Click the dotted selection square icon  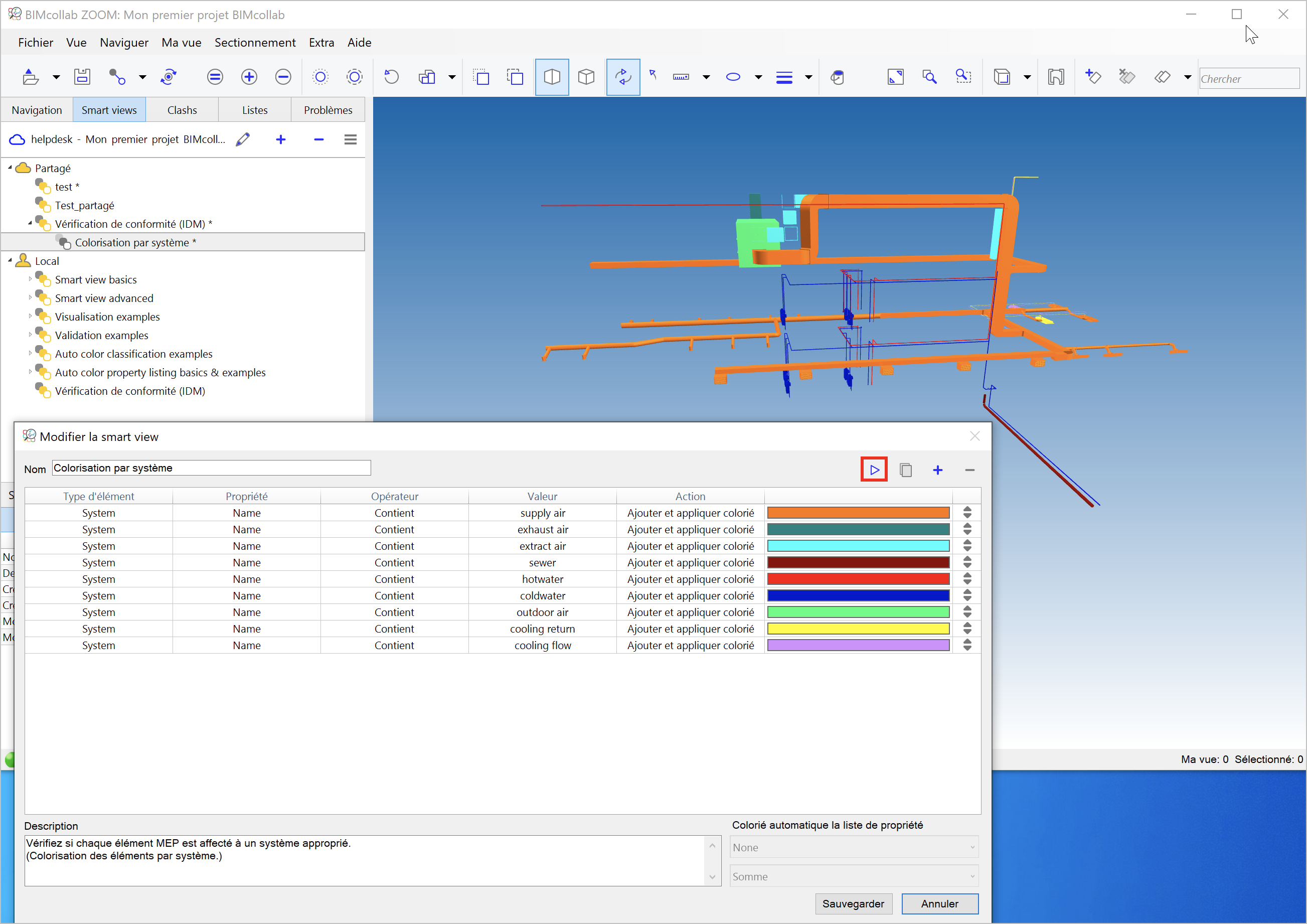point(481,77)
